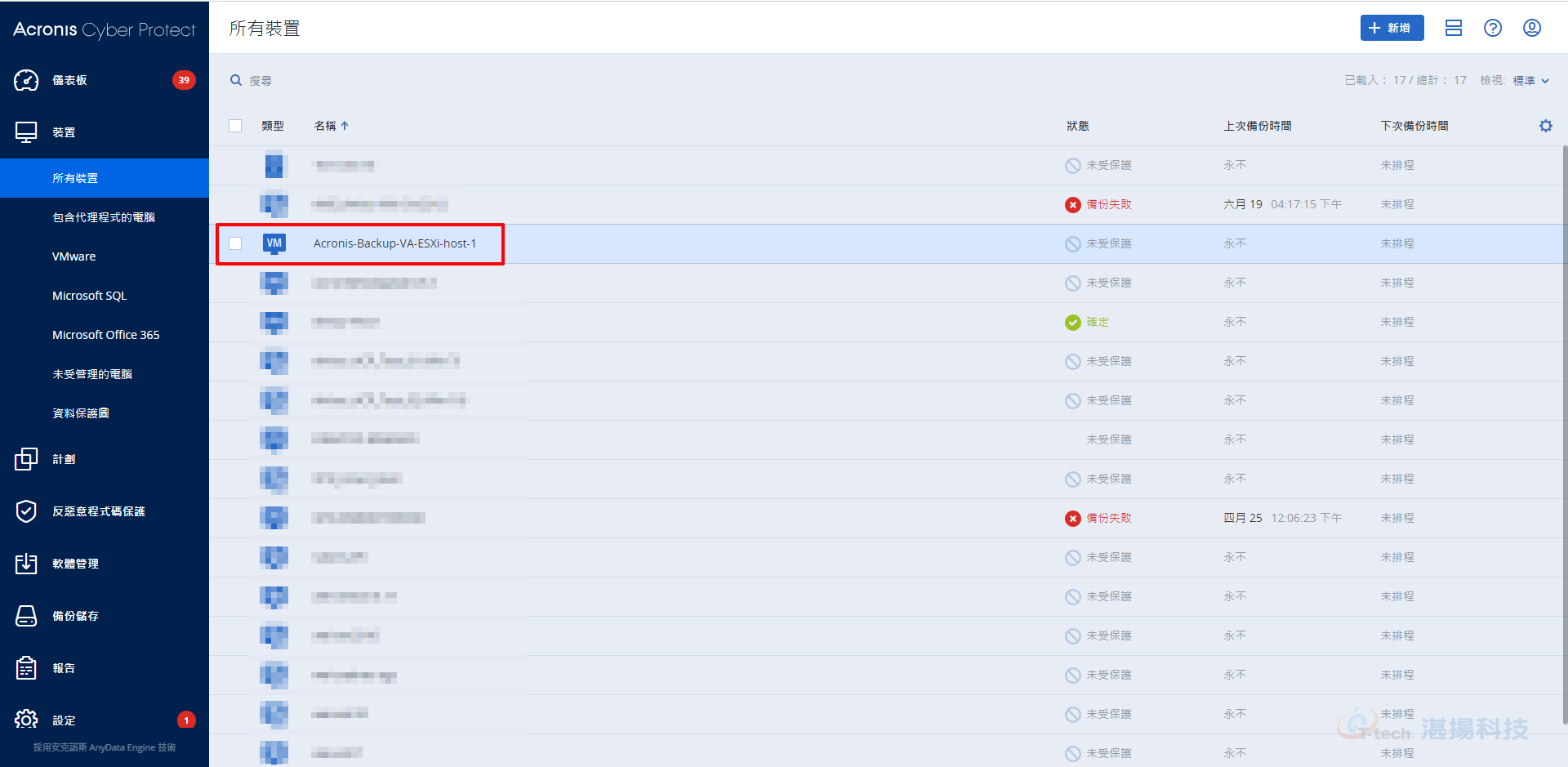Open the 軟體管理 menu label
Image resolution: width=1568 pixels, height=767 pixels.
point(75,564)
